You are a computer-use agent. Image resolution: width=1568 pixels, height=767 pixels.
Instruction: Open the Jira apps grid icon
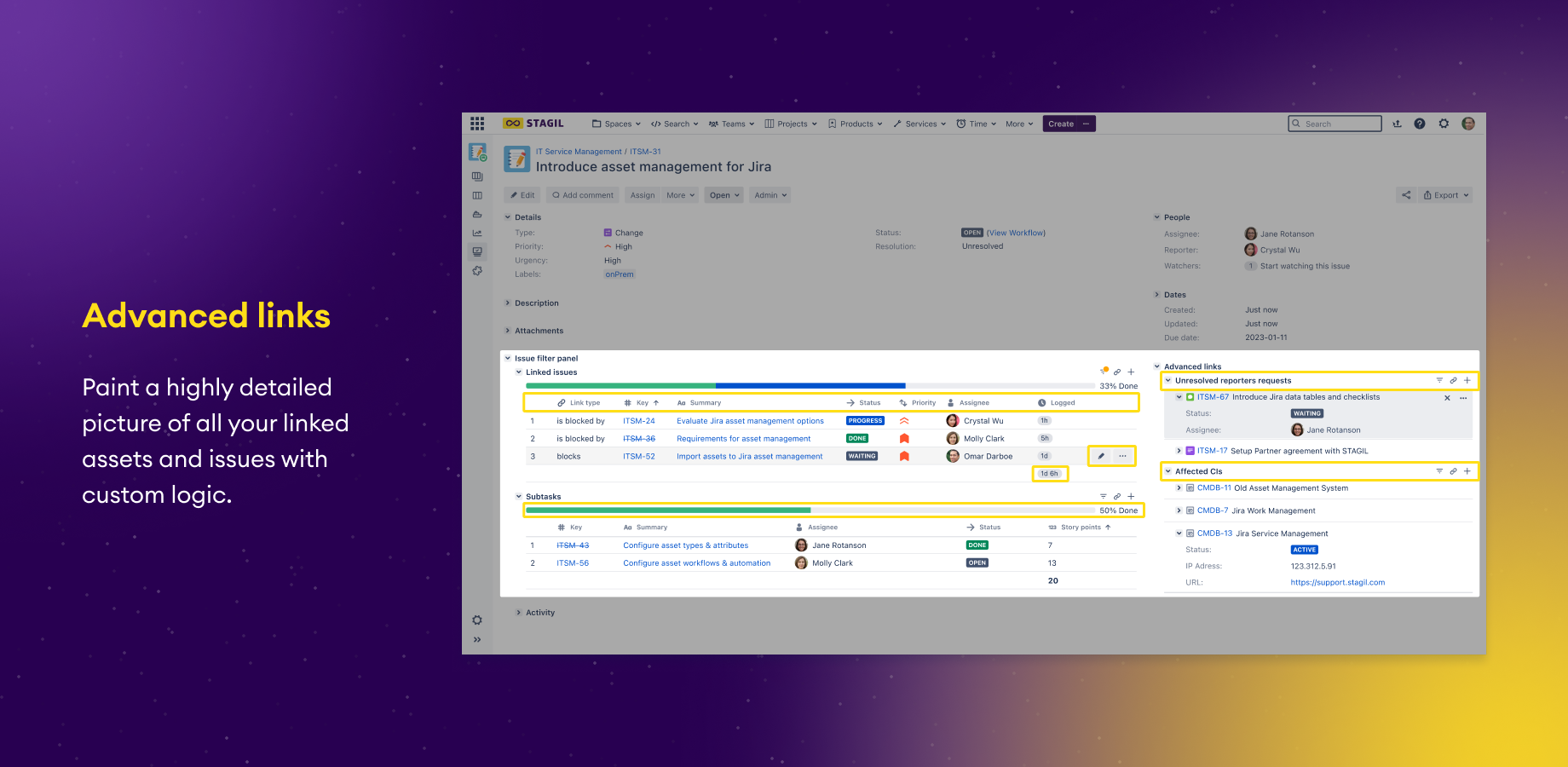tap(477, 123)
